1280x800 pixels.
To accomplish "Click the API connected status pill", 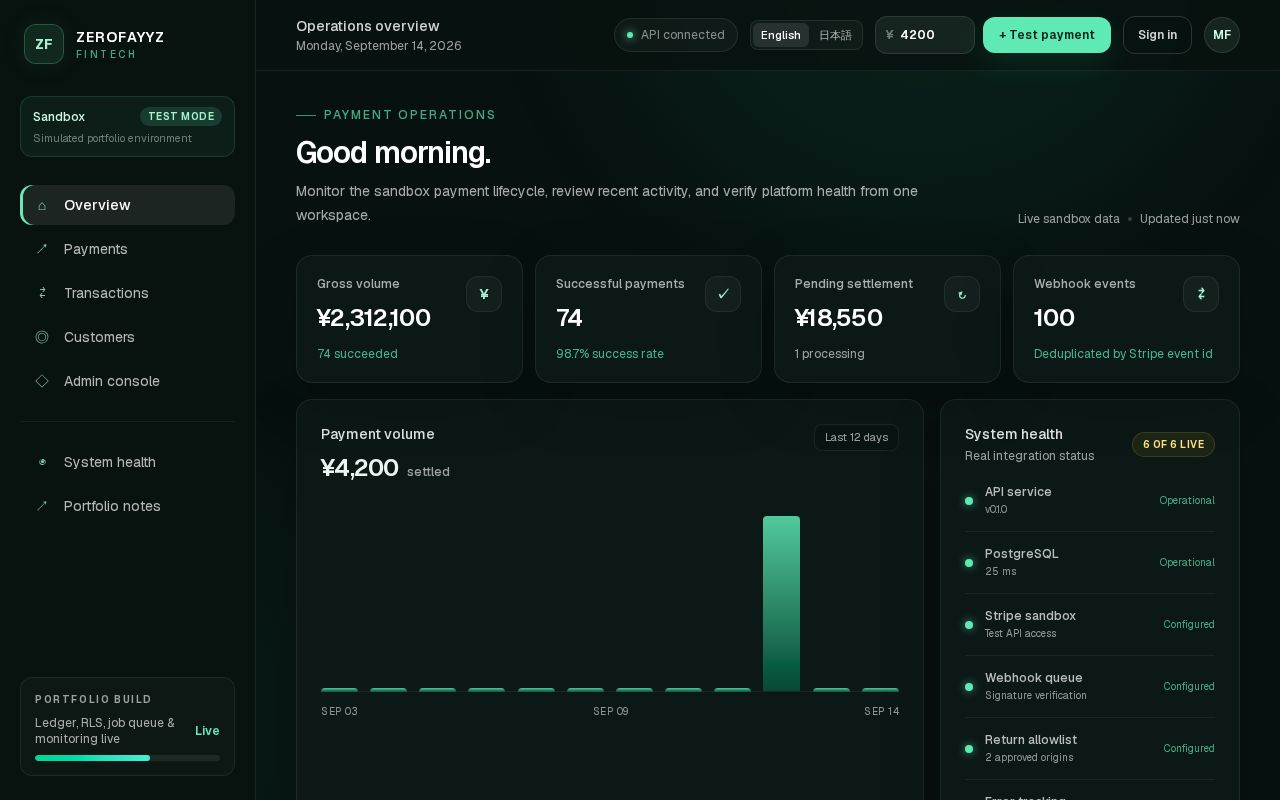I will [x=676, y=35].
